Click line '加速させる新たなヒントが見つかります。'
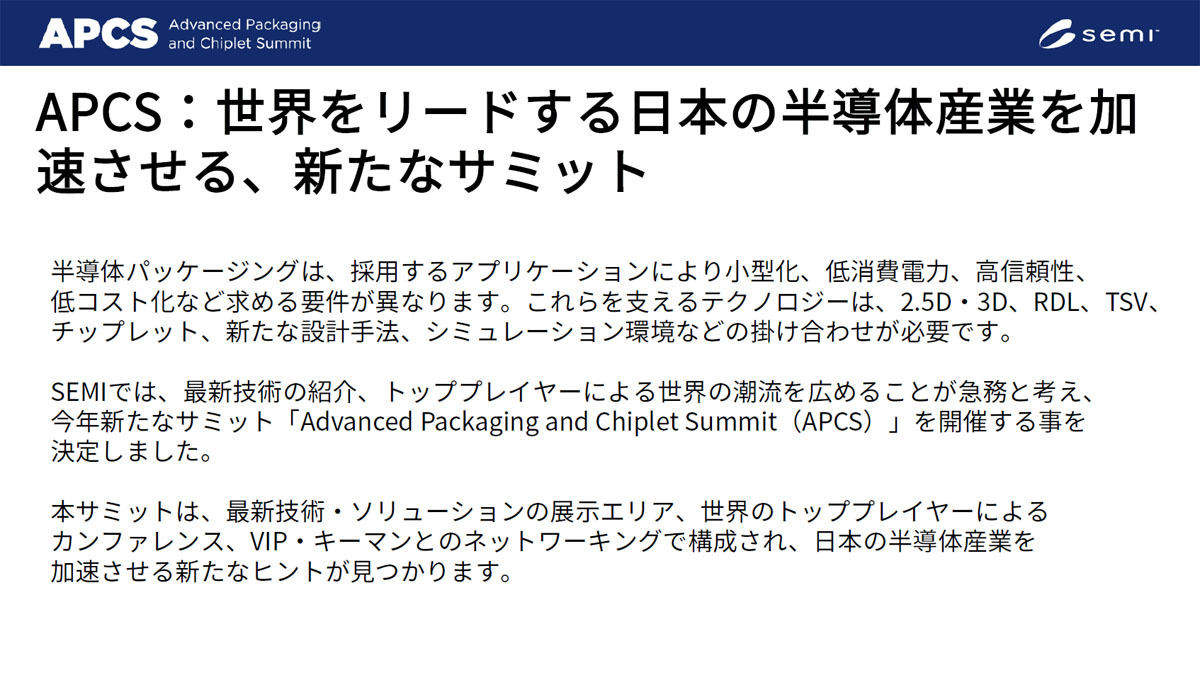Screen dimensions: 1200x675 (282, 573)
